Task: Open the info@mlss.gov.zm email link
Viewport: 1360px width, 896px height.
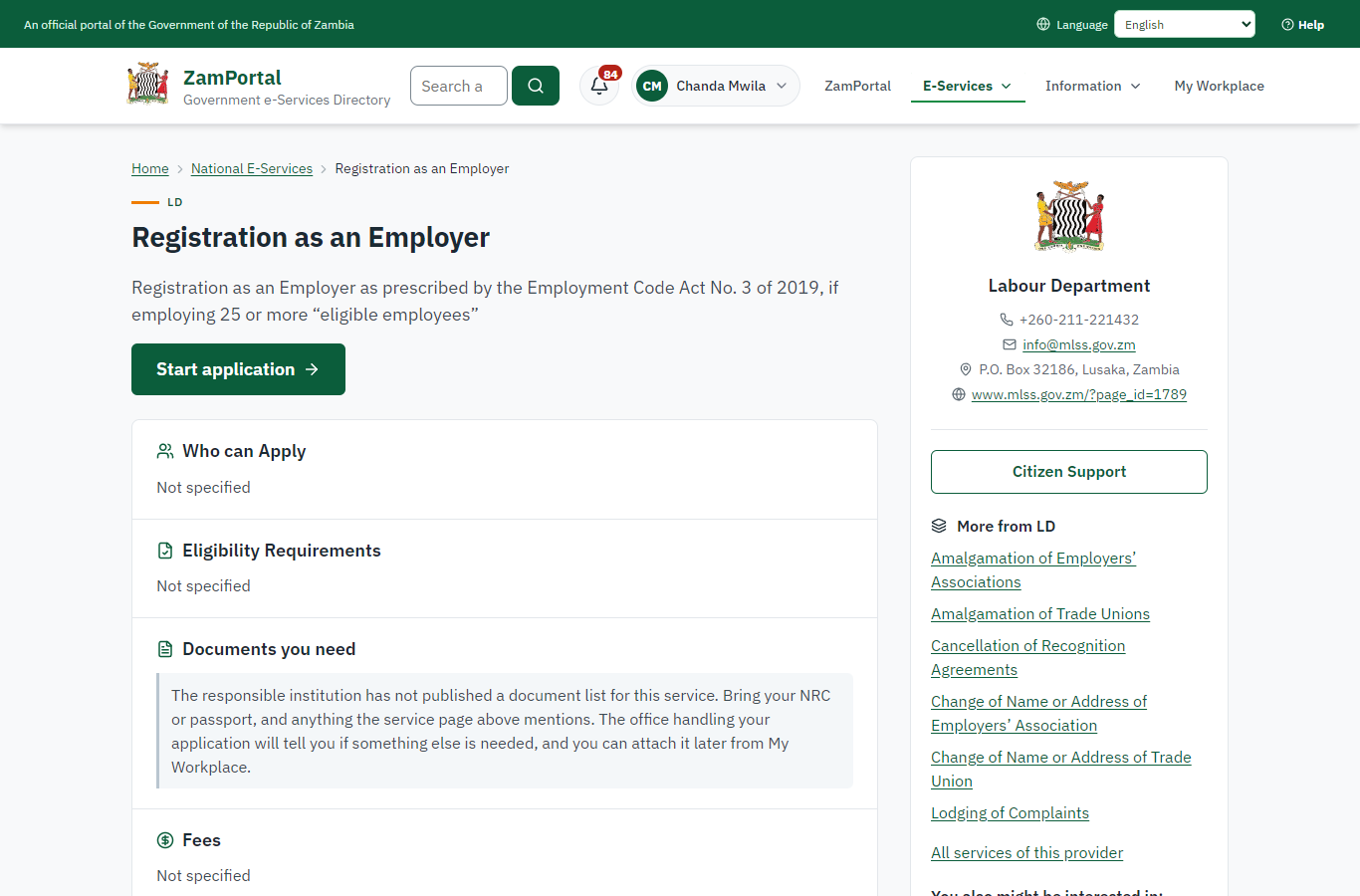Action: coord(1079,344)
